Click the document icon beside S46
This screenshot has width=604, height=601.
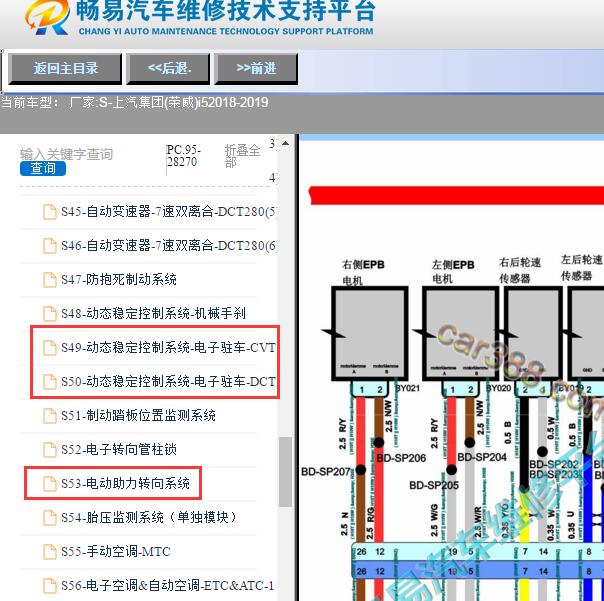[x=50, y=246]
